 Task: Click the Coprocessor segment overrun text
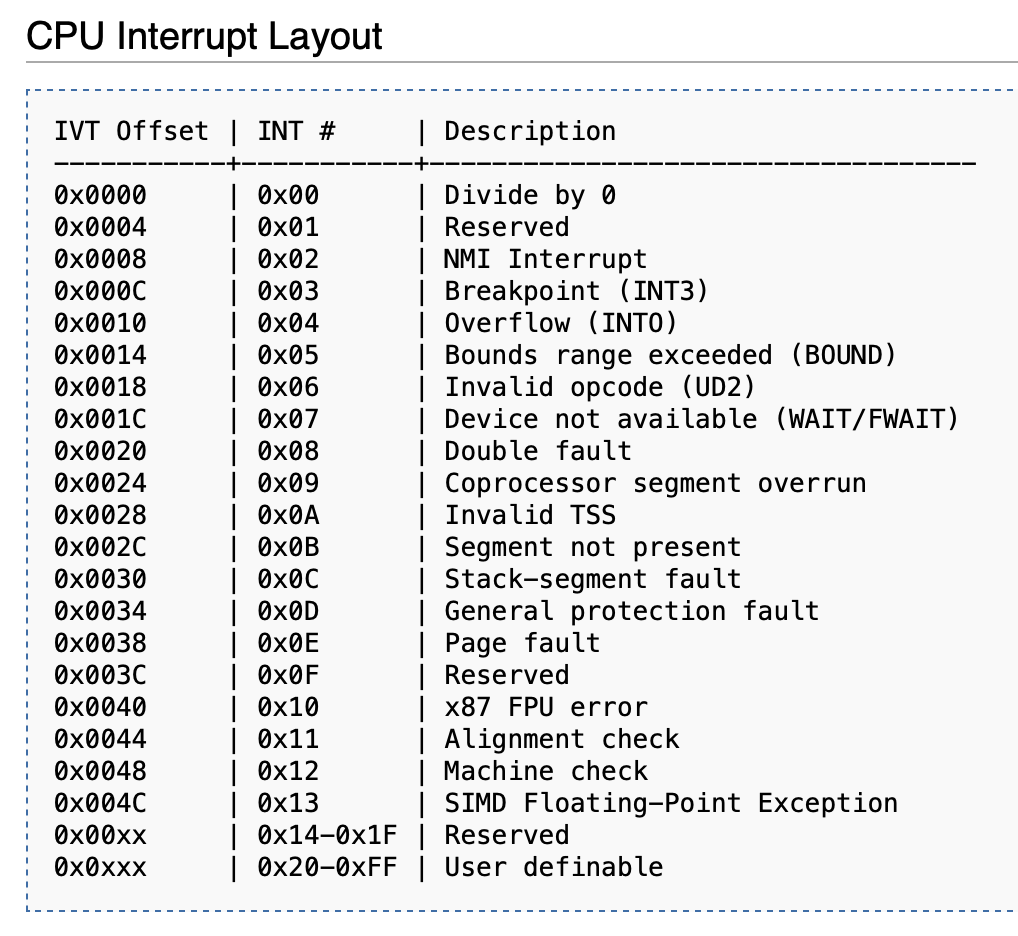point(655,483)
